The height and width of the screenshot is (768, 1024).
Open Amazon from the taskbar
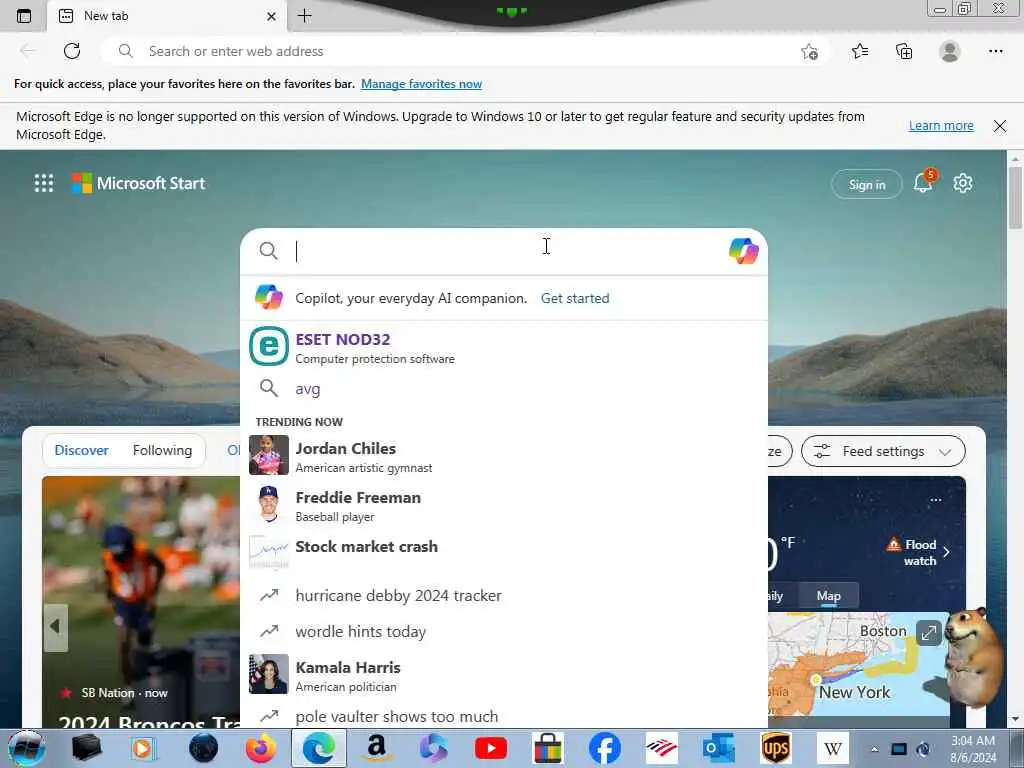pos(377,748)
